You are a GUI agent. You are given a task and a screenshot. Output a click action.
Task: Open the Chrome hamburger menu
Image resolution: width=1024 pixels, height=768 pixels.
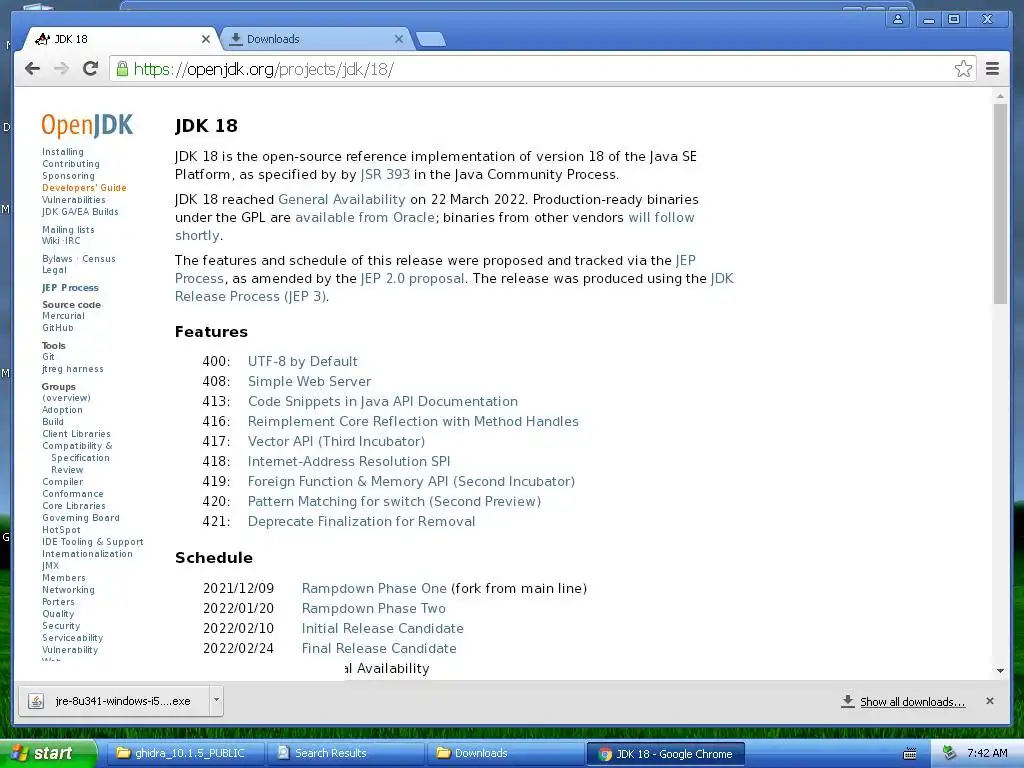(992, 69)
